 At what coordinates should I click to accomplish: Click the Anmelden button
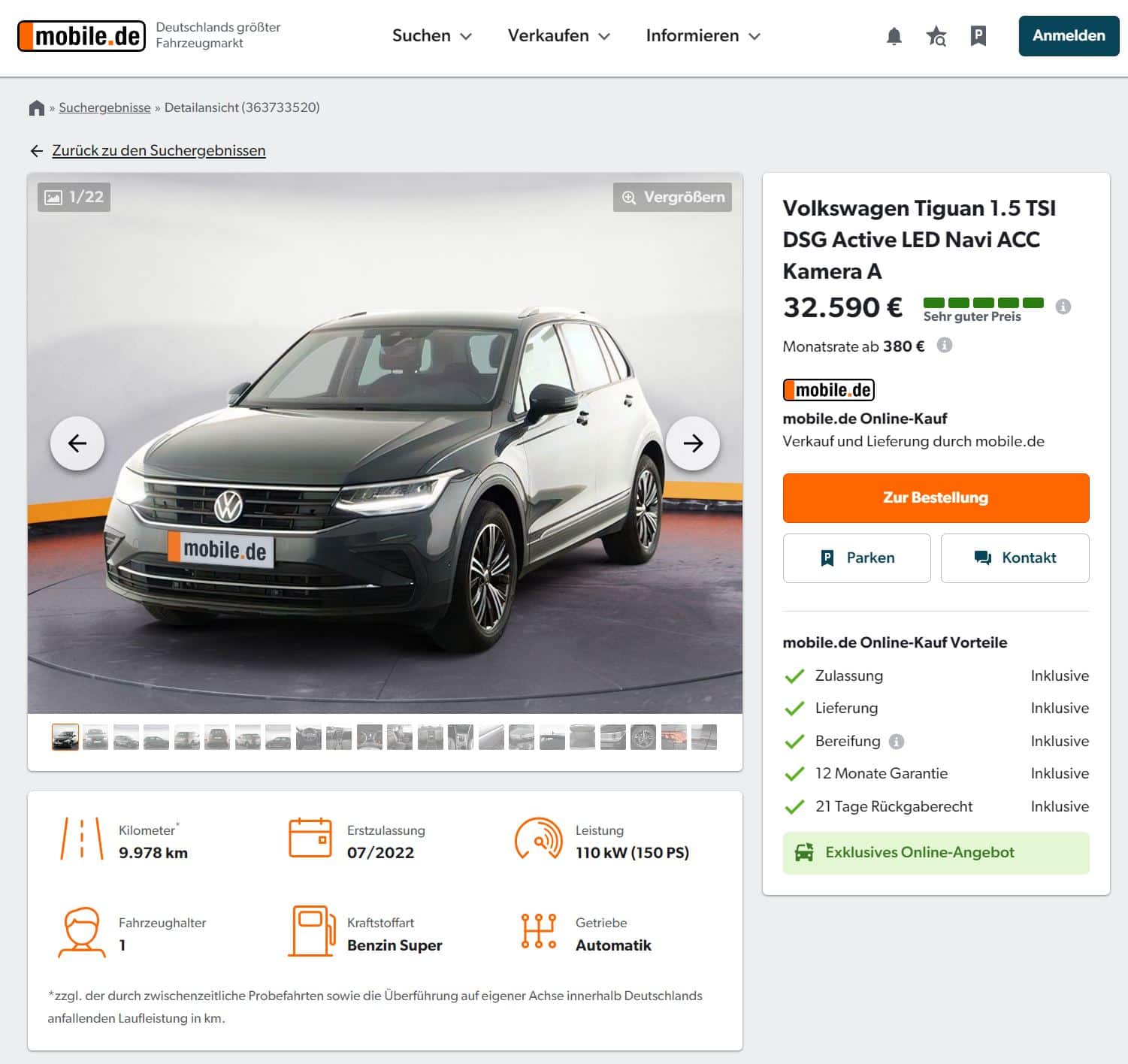pos(1069,36)
